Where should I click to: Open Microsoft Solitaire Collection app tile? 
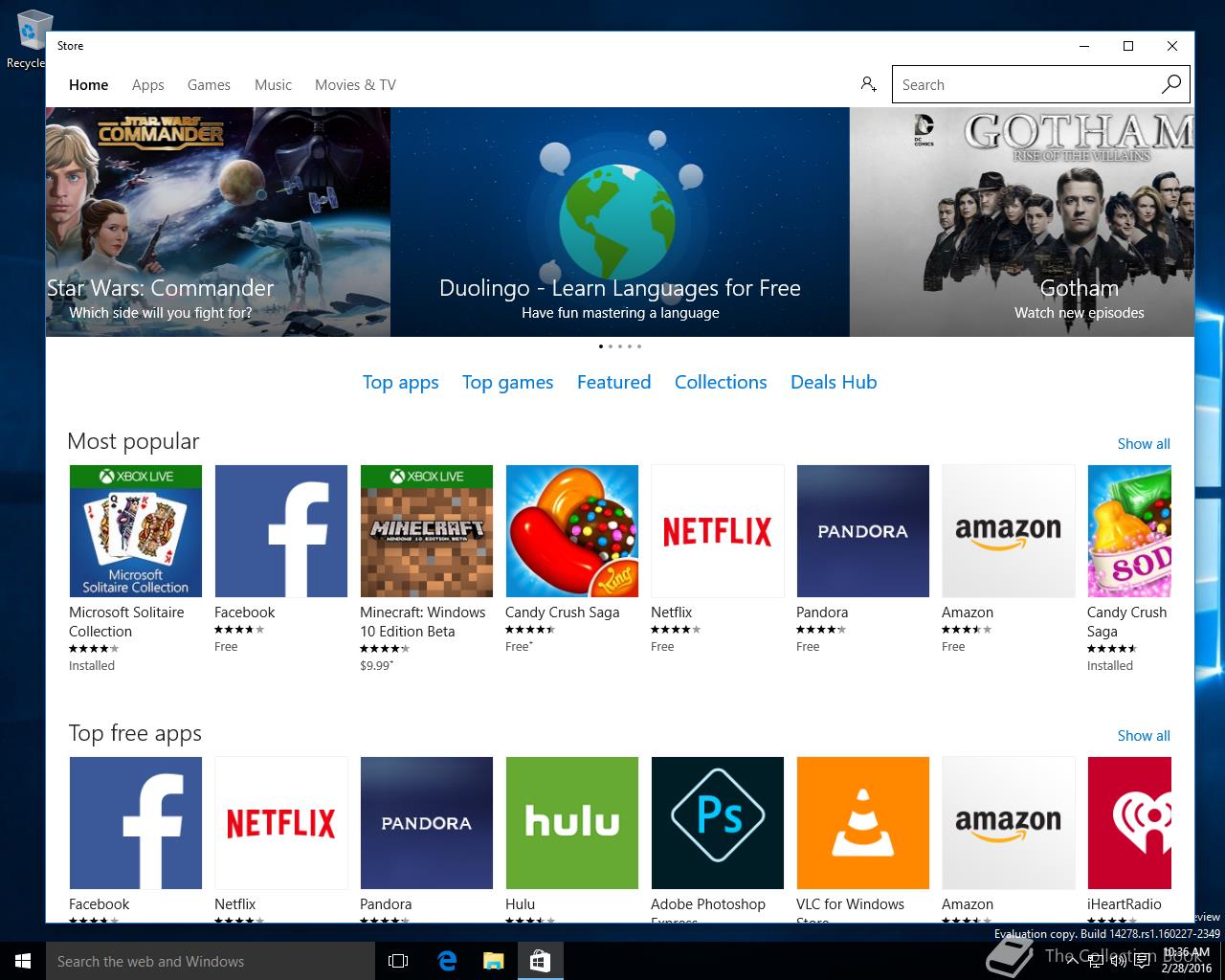136,531
